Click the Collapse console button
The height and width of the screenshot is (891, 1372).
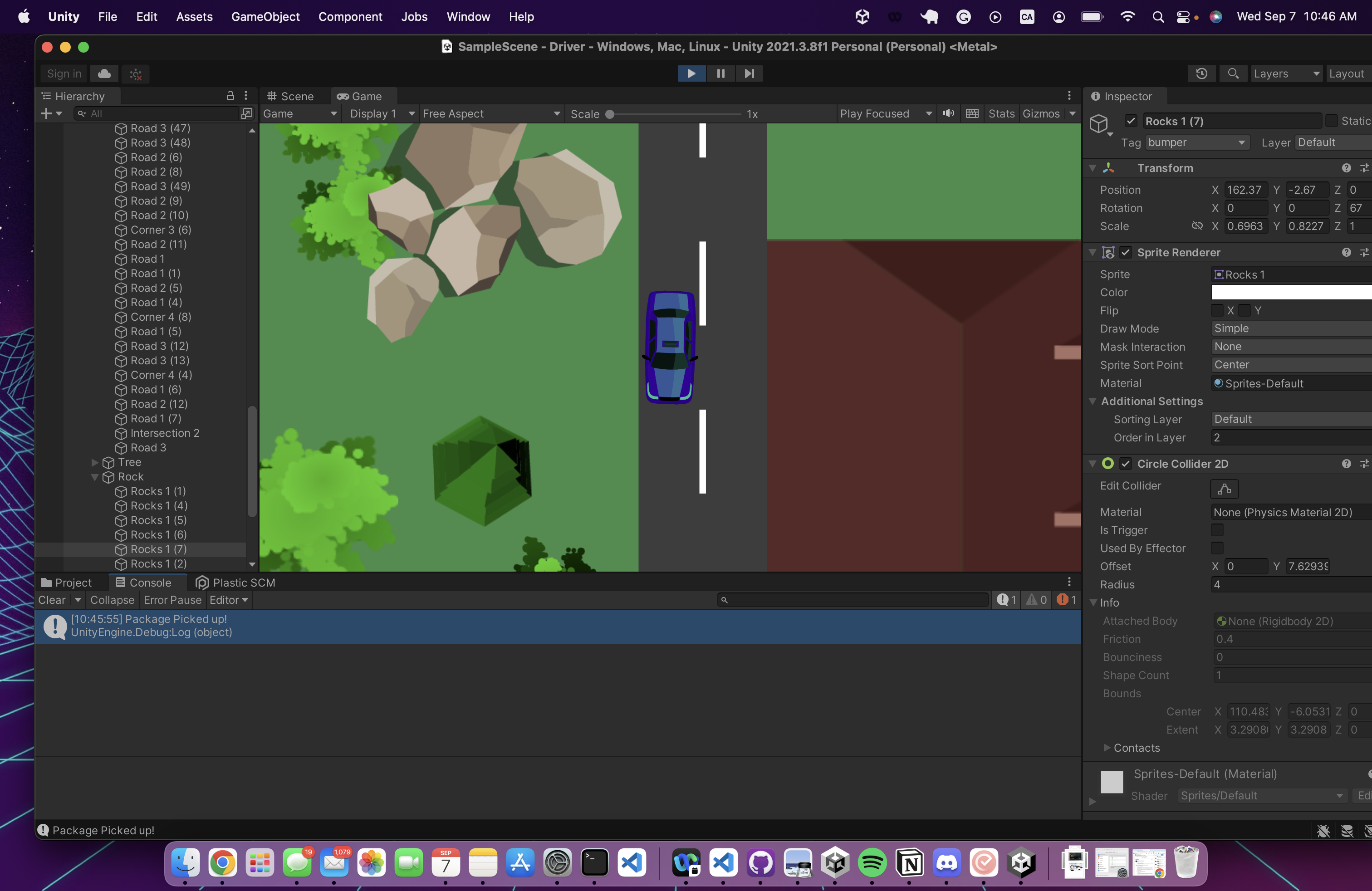point(112,600)
